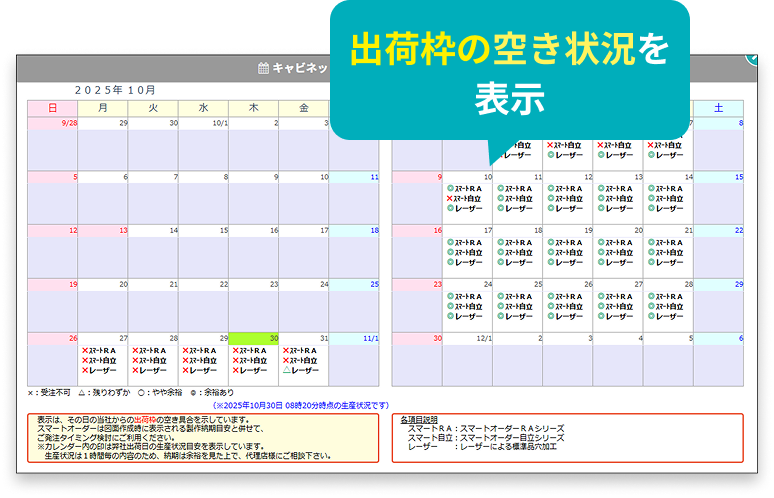Click the X mark beside スマートRA on October 30

[235, 350]
